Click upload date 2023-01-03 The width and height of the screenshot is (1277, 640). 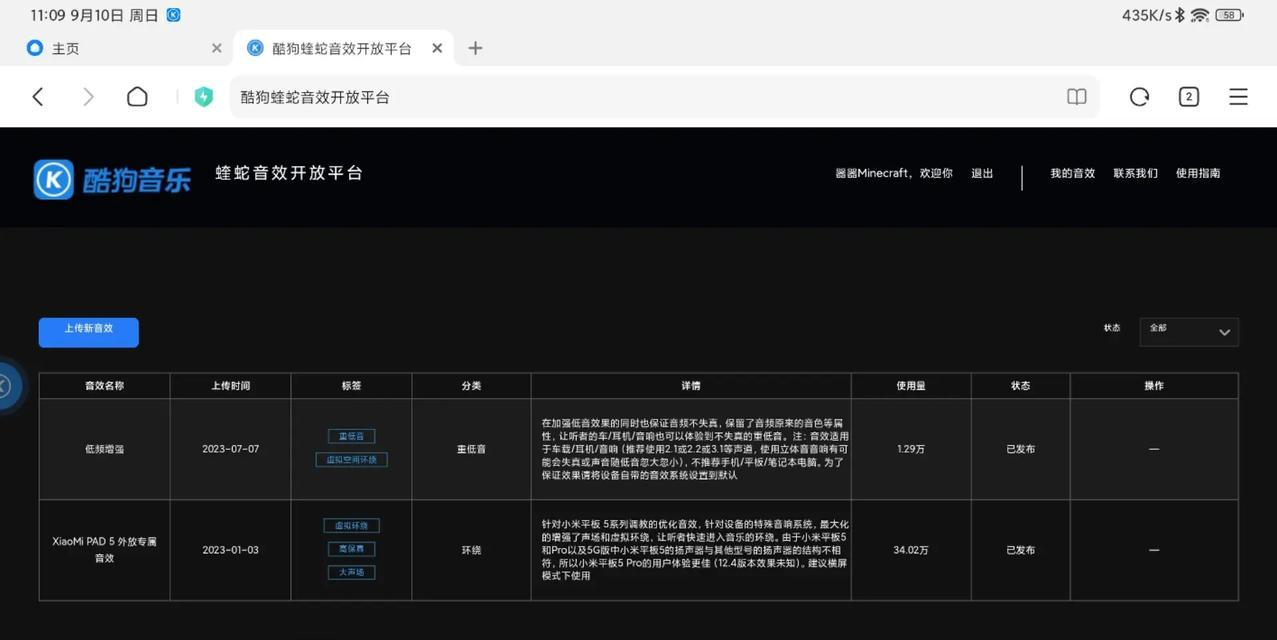tap(230, 550)
